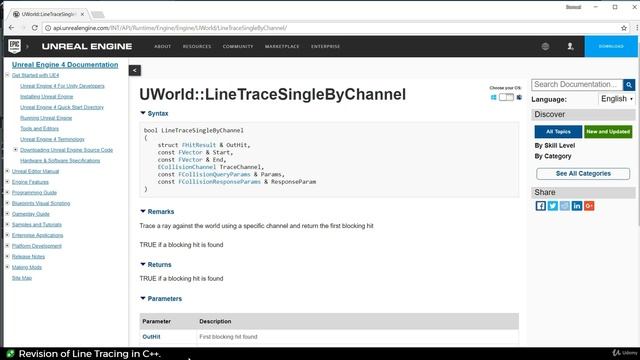This screenshot has height=360, width=640.
Task: Open Installing Unreal Engine link
Action: (x=47, y=97)
